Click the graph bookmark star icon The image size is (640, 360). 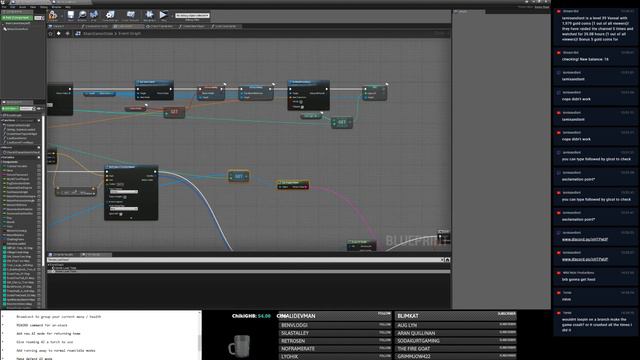click(x=51, y=33)
